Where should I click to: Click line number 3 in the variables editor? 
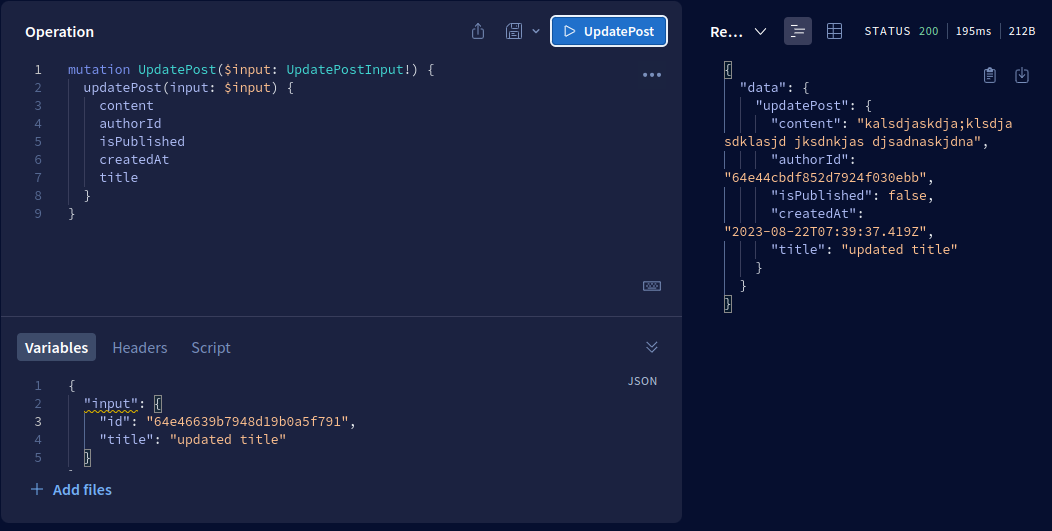coord(38,422)
